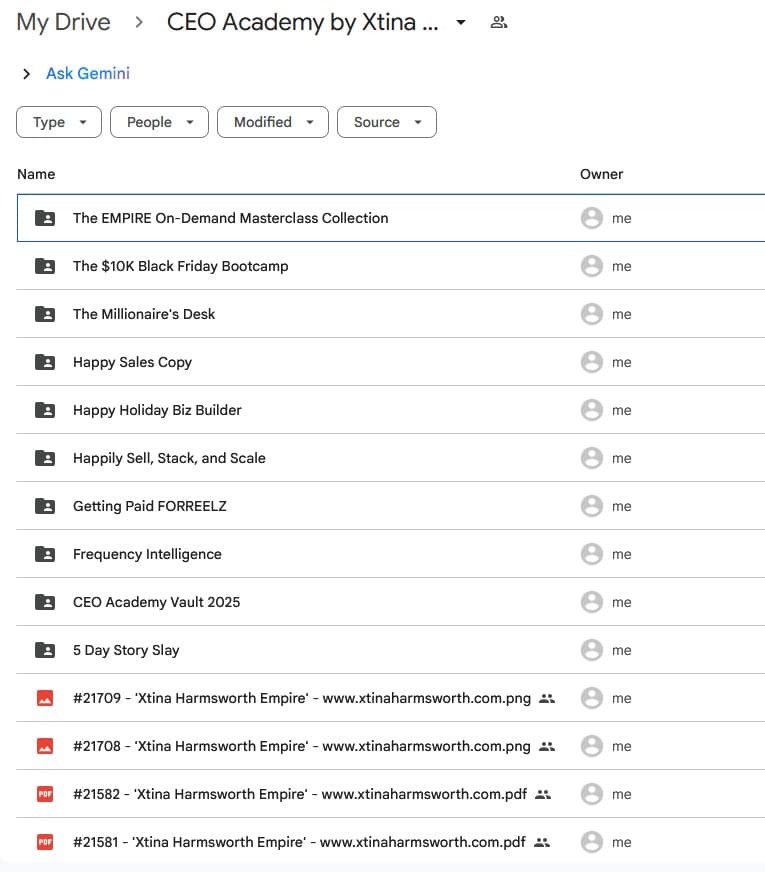Click the folder icon for 5 Day Story Slay

[44, 650]
